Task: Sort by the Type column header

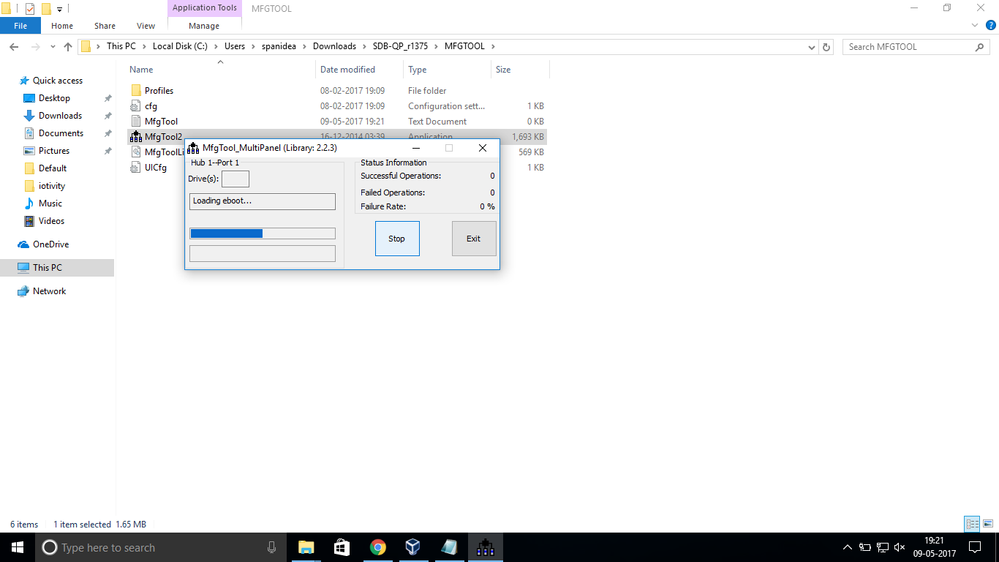Action: click(417, 69)
